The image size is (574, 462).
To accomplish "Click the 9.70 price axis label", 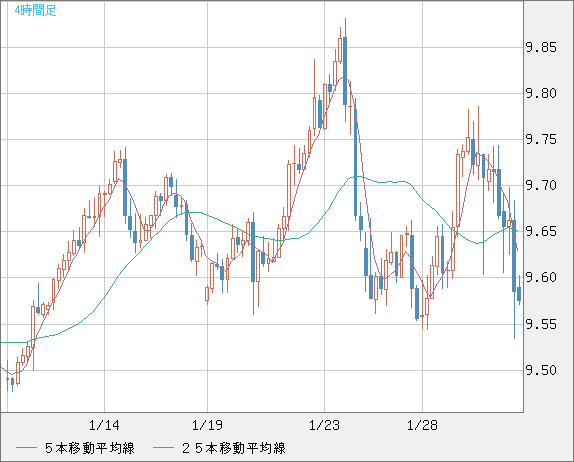I will 541,185.
